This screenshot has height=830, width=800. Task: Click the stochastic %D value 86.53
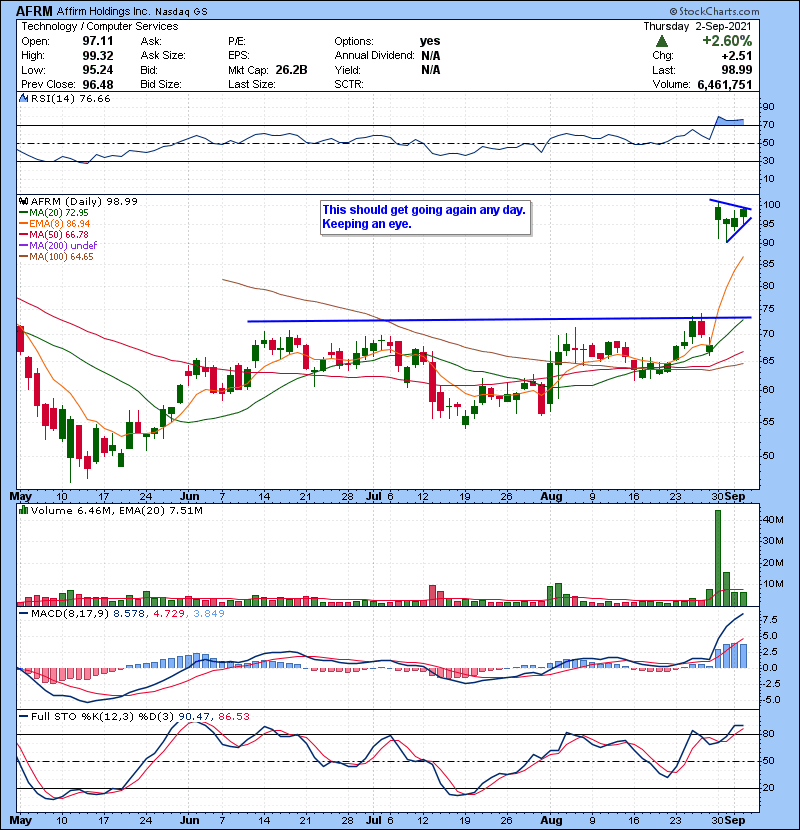click(233, 716)
